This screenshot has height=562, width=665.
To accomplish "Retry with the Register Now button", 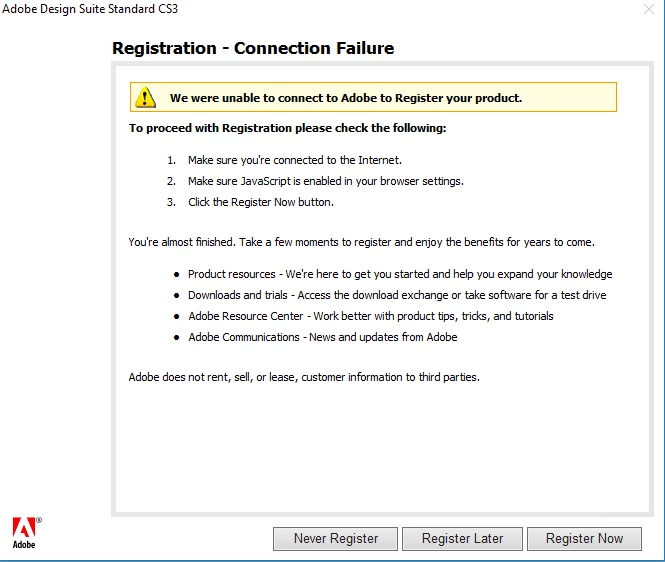I will click(x=584, y=539).
